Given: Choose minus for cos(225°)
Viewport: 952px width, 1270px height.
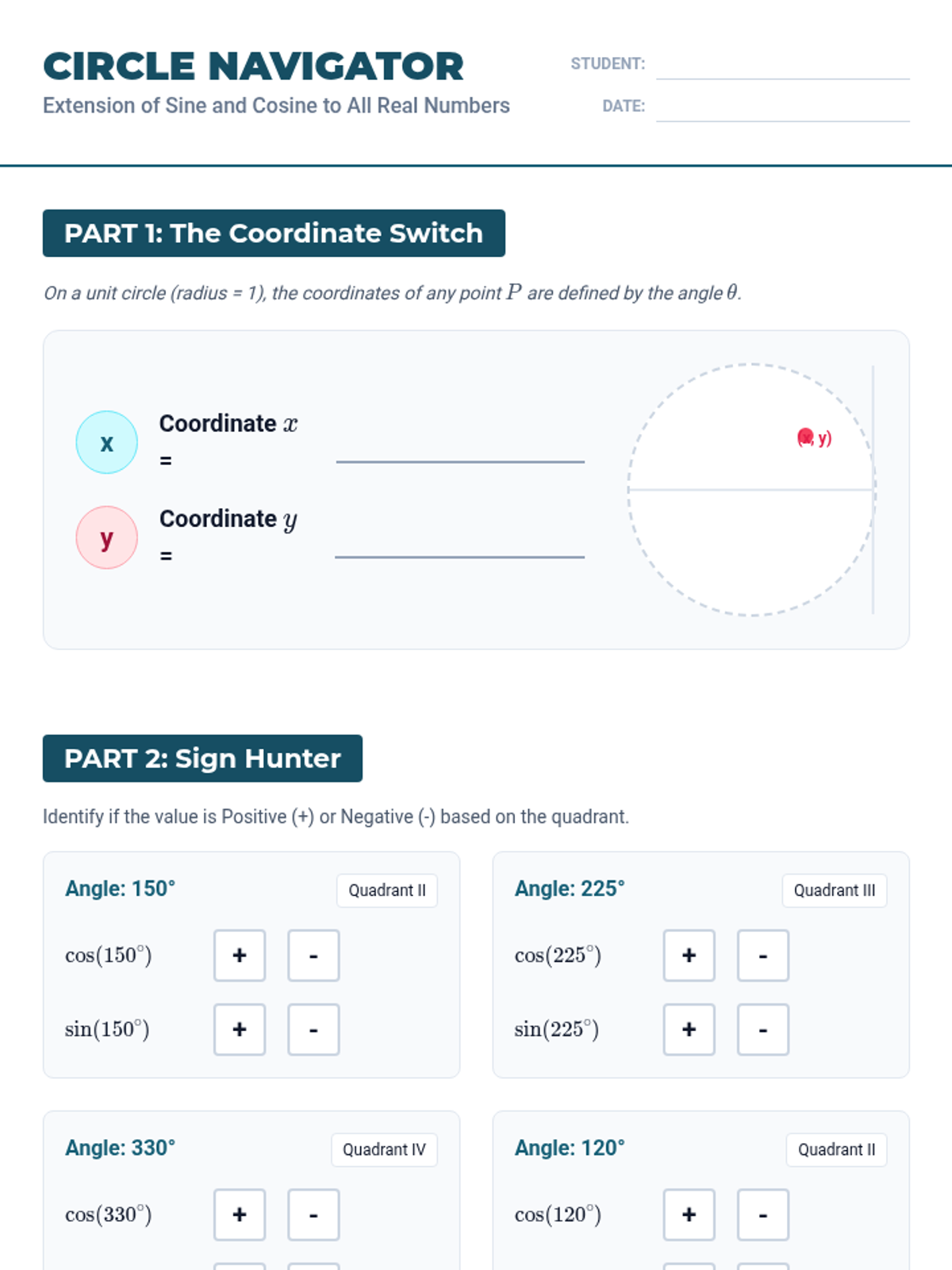Looking at the screenshot, I should [x=762, y=956].
